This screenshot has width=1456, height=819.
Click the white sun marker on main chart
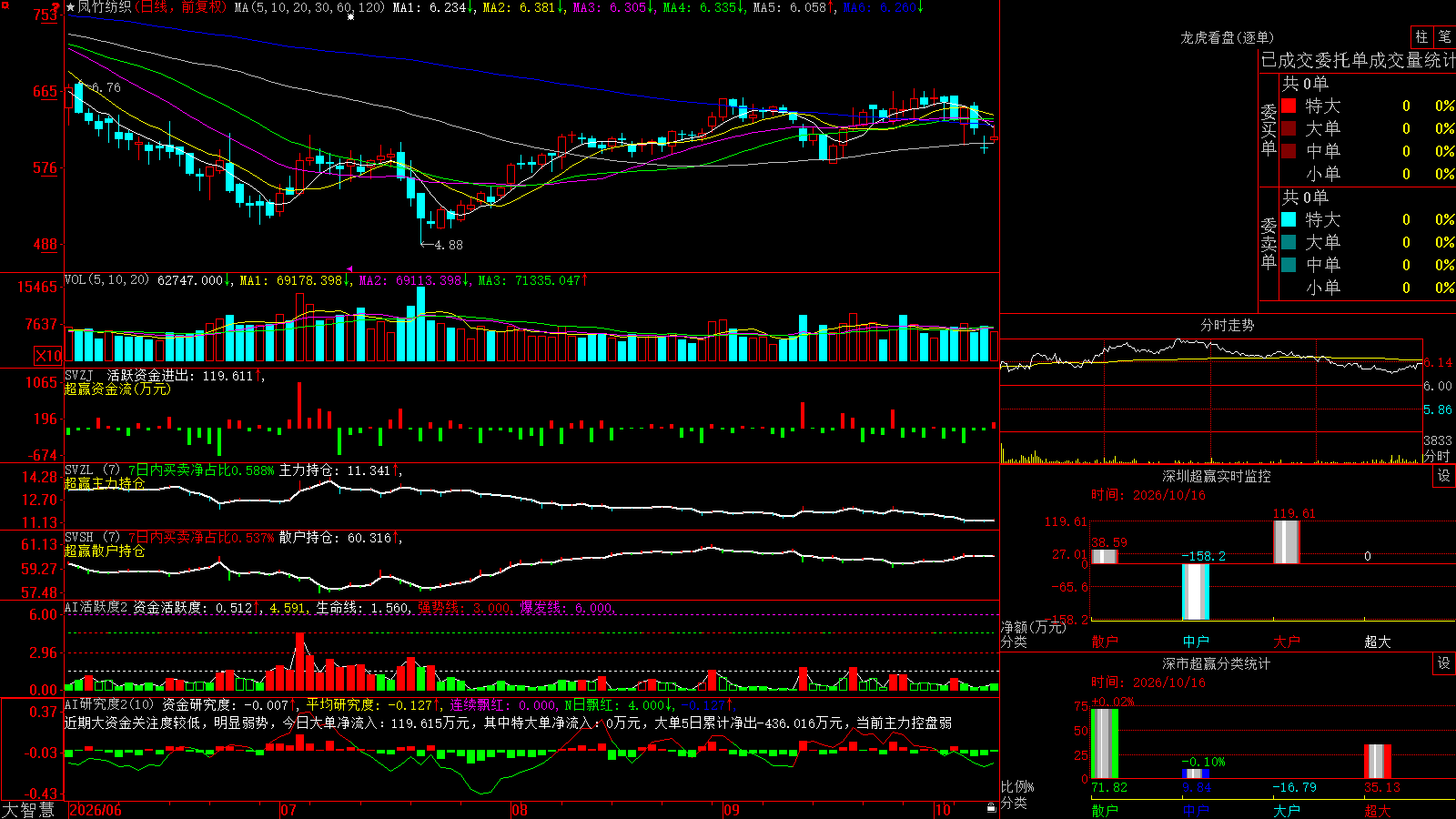tap(351, 16)
